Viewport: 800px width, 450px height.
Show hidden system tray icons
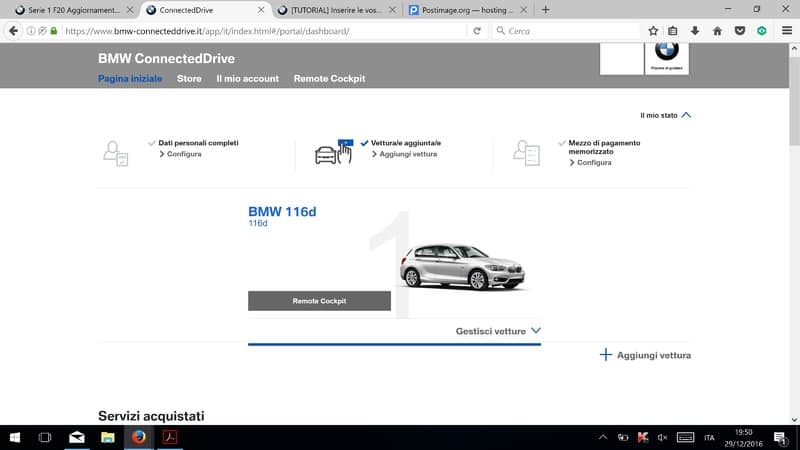coord(603,437)
